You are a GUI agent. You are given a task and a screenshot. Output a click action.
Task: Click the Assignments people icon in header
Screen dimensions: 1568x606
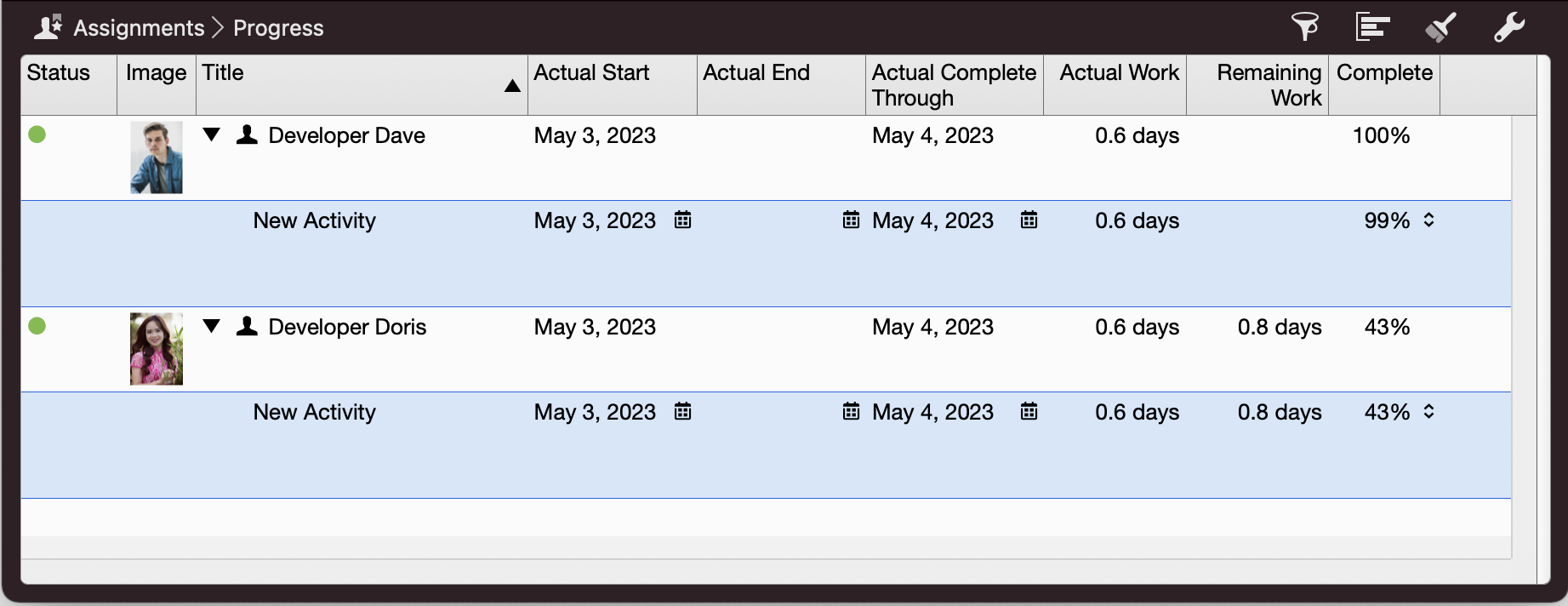pyautogui.click(x=48, y=27)
